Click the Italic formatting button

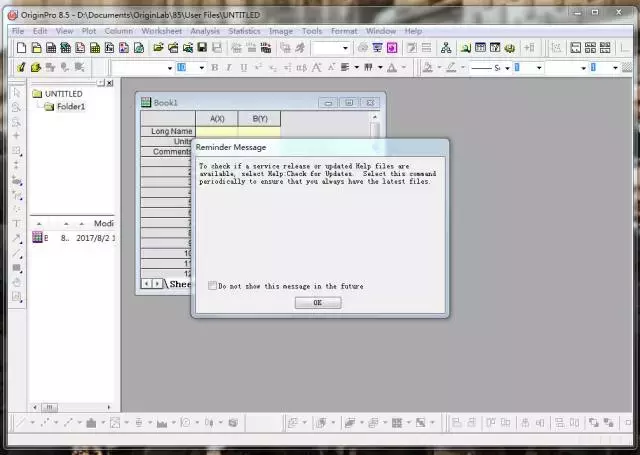pyautogui.click(x=229, y=68)
